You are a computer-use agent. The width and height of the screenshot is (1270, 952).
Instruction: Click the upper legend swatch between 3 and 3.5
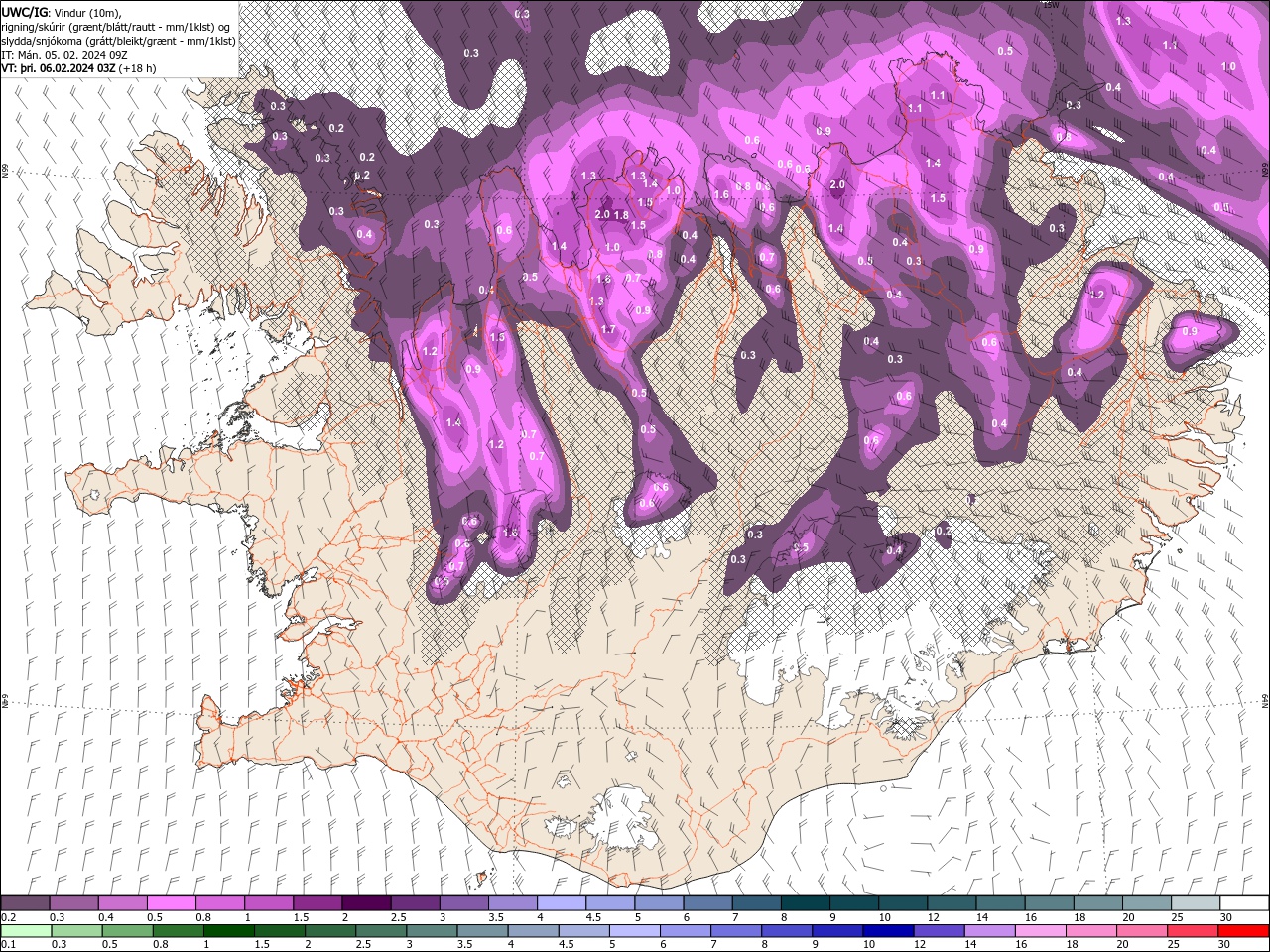tap(463, 903)
